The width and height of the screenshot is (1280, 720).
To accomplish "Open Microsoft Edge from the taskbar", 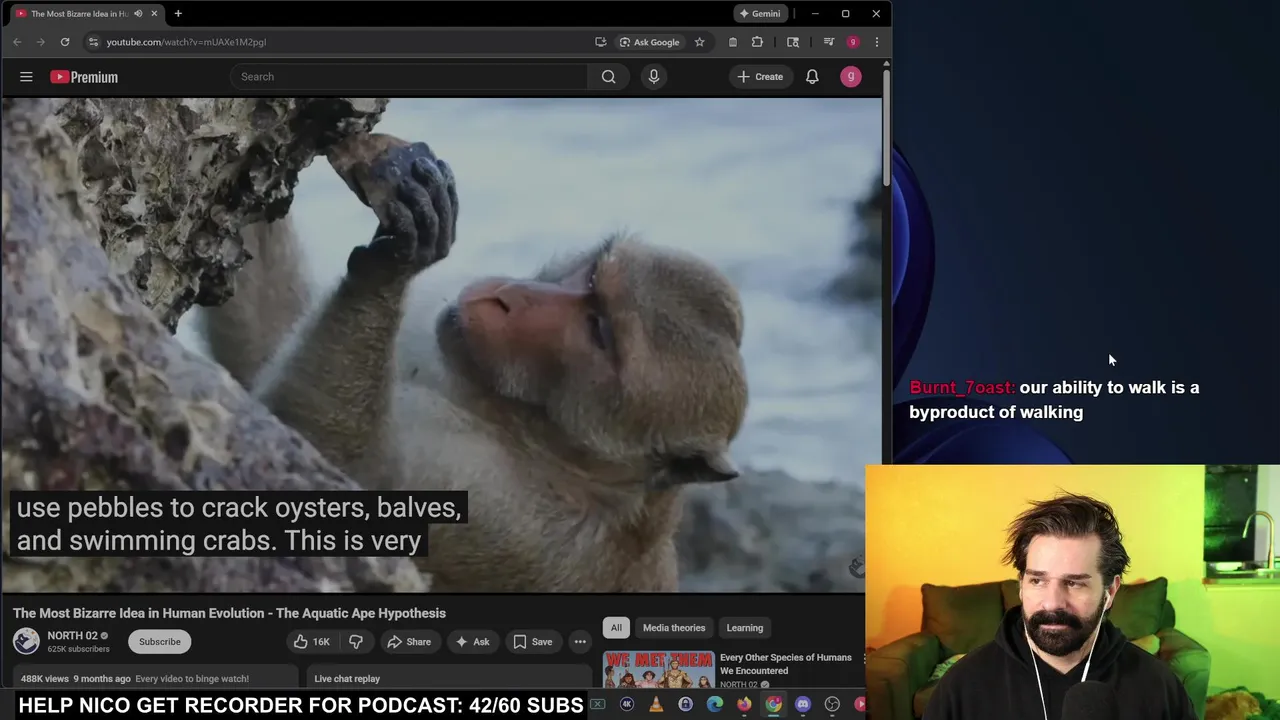I will (715, 705).
